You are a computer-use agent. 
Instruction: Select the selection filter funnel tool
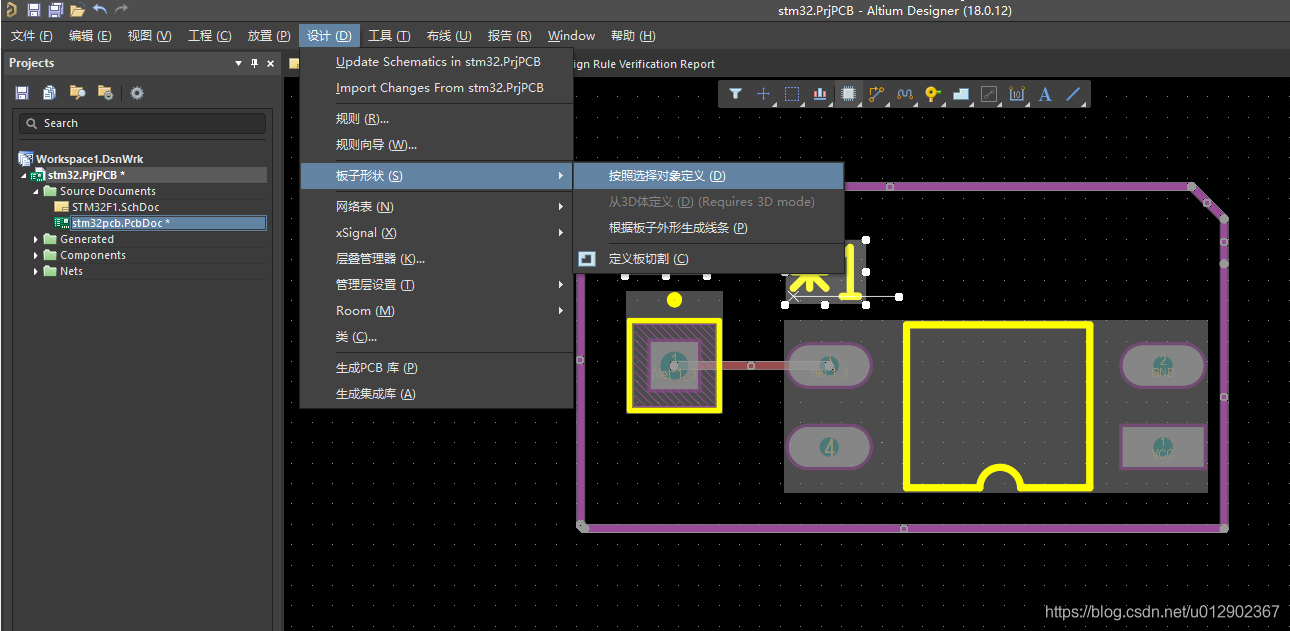pyautogui.click(x=735, y=94)
